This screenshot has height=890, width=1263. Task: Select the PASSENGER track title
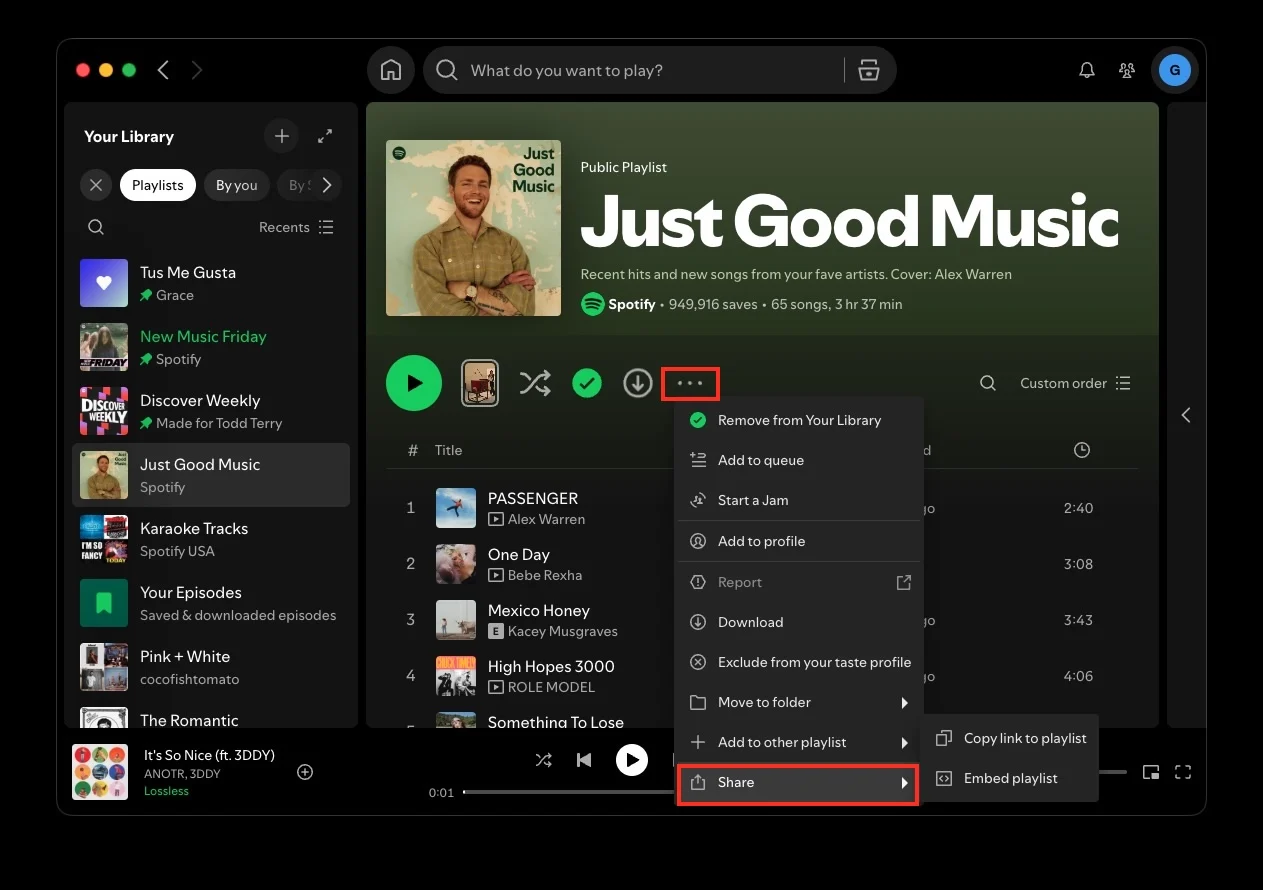point(533,498)
